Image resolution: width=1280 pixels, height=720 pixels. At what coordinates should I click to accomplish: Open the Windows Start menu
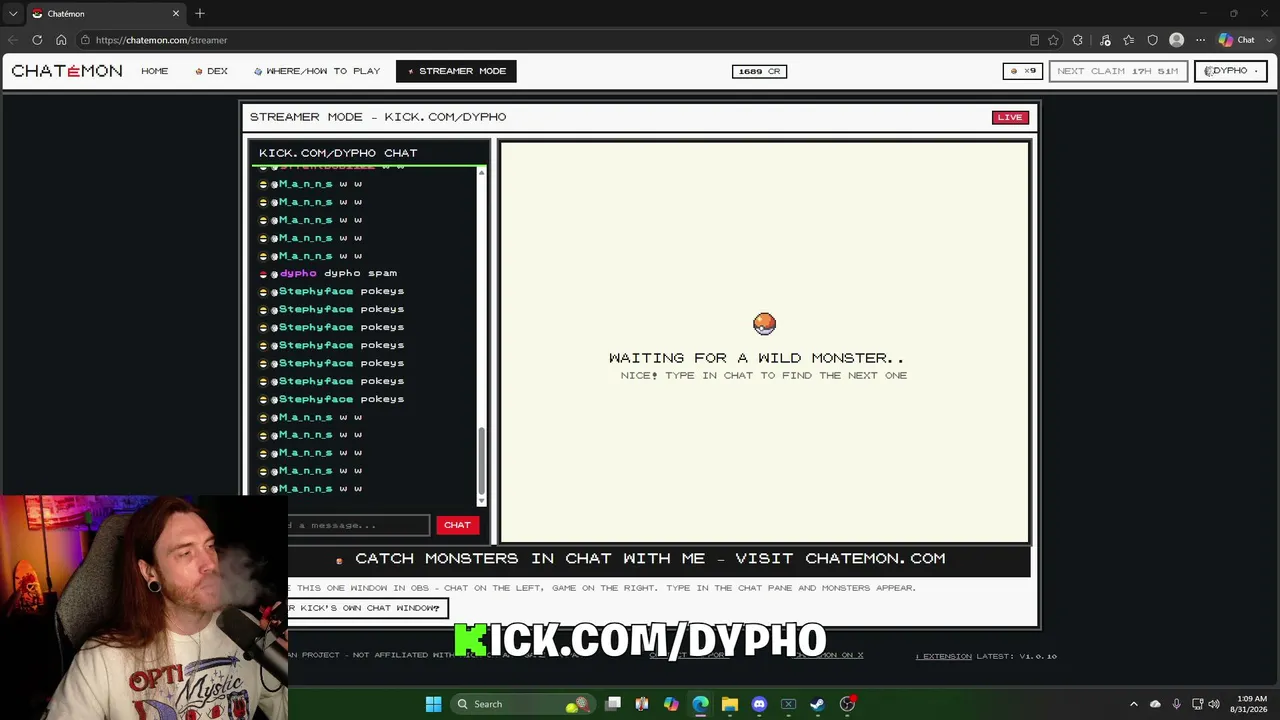pyautogui.click(x=433, y=704)
